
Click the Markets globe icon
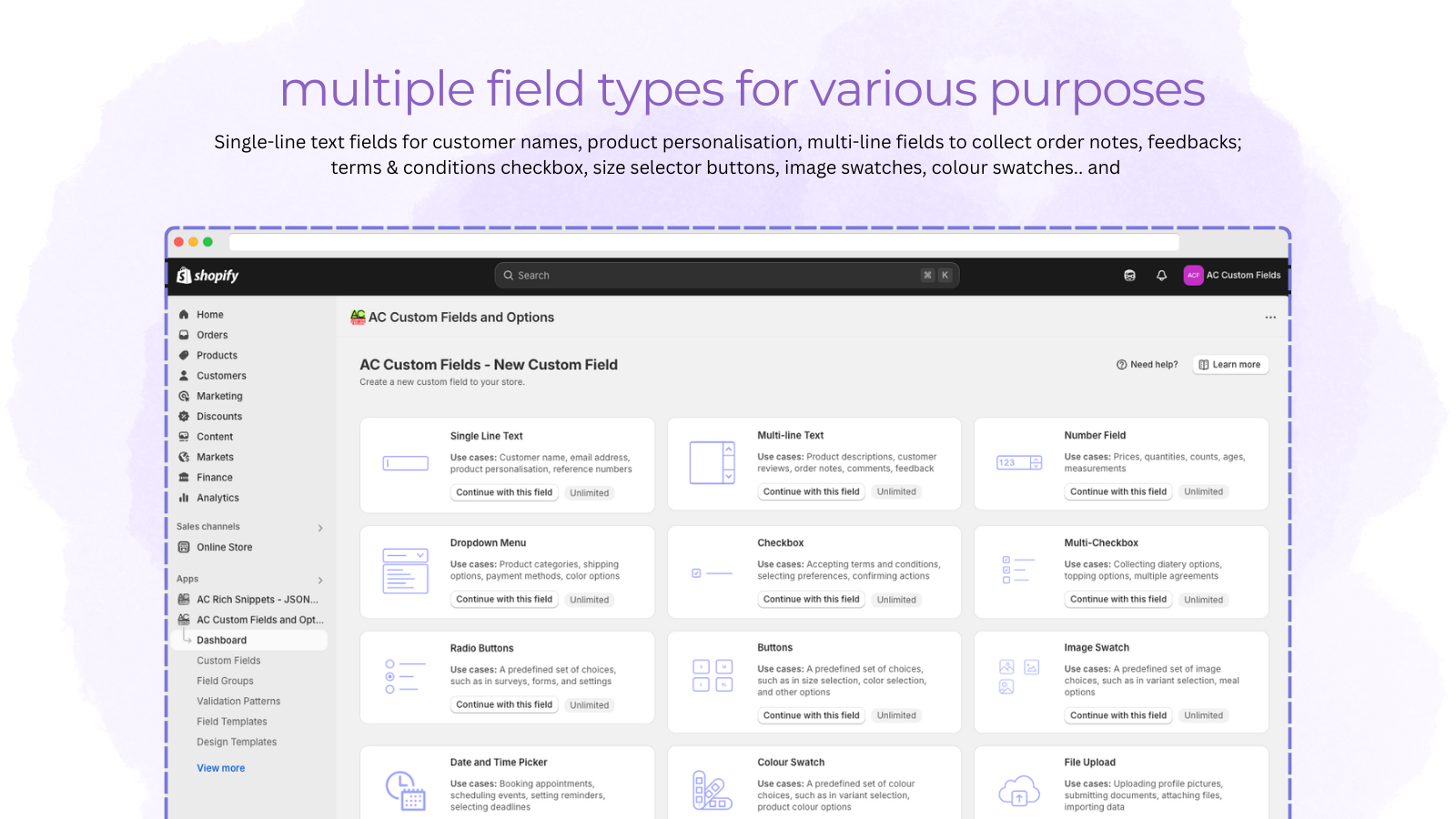[x=184, y=457]
